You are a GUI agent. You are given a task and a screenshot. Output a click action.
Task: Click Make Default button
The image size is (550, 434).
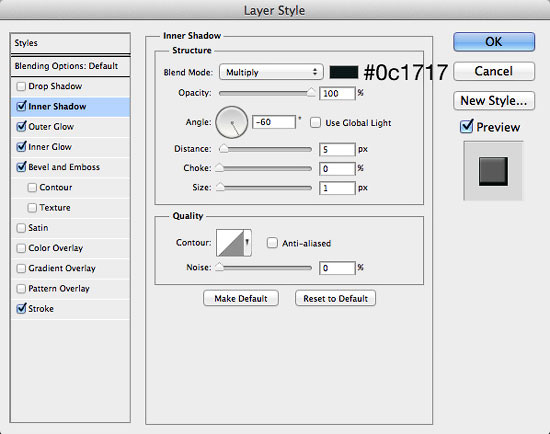(x=241, y=298)
